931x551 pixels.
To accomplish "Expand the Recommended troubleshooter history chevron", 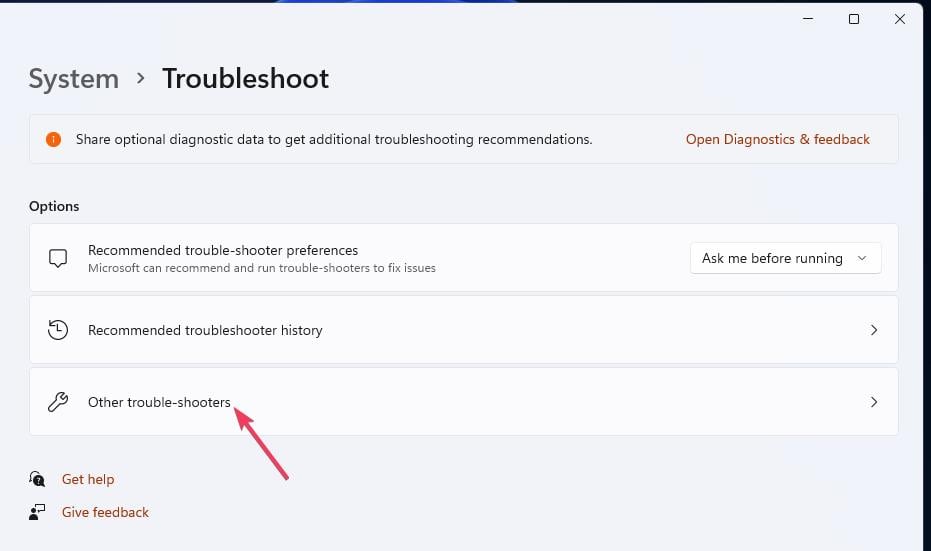I will (873, 330).
